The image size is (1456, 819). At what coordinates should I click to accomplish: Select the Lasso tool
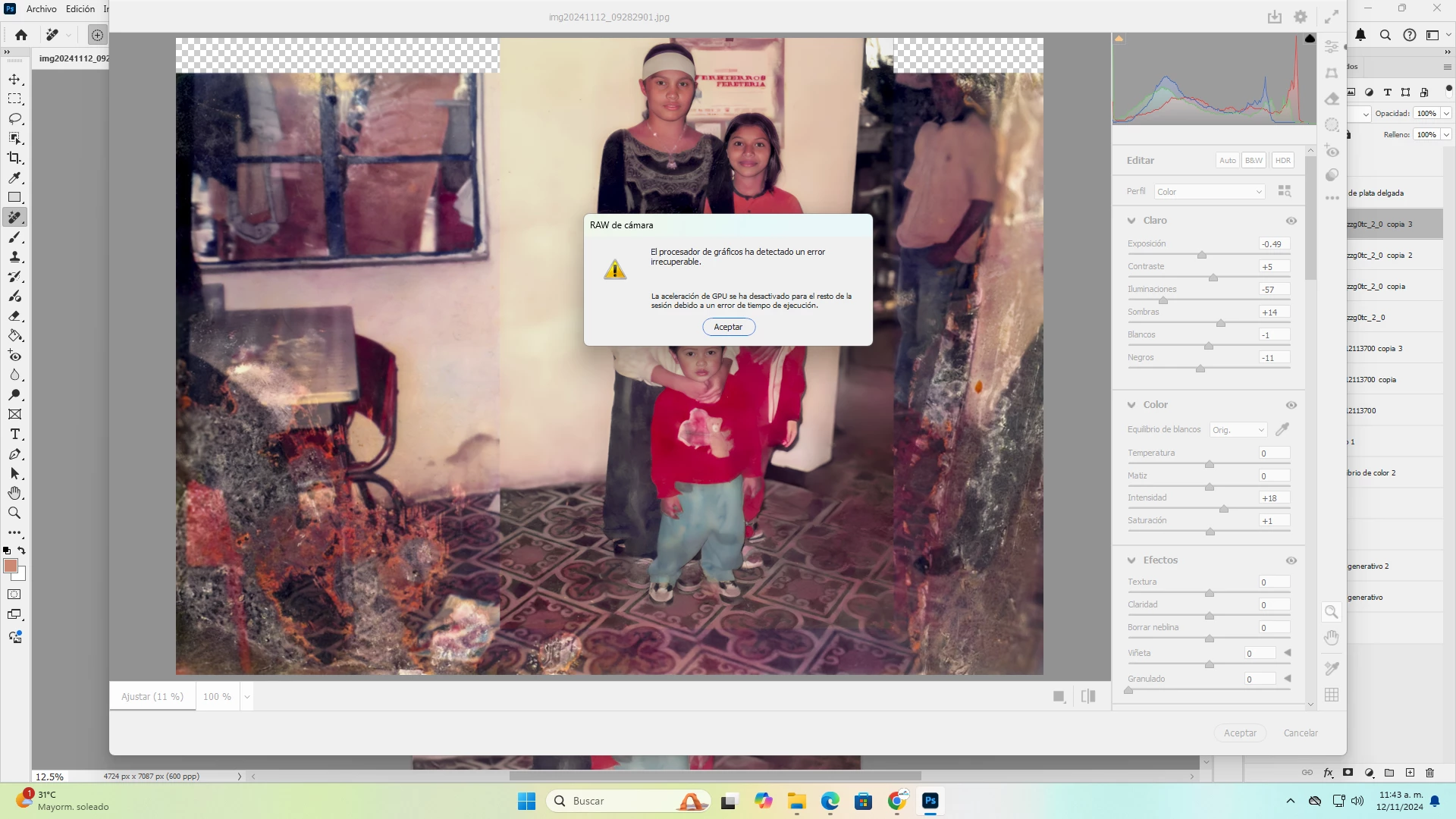tap(14, 118)
